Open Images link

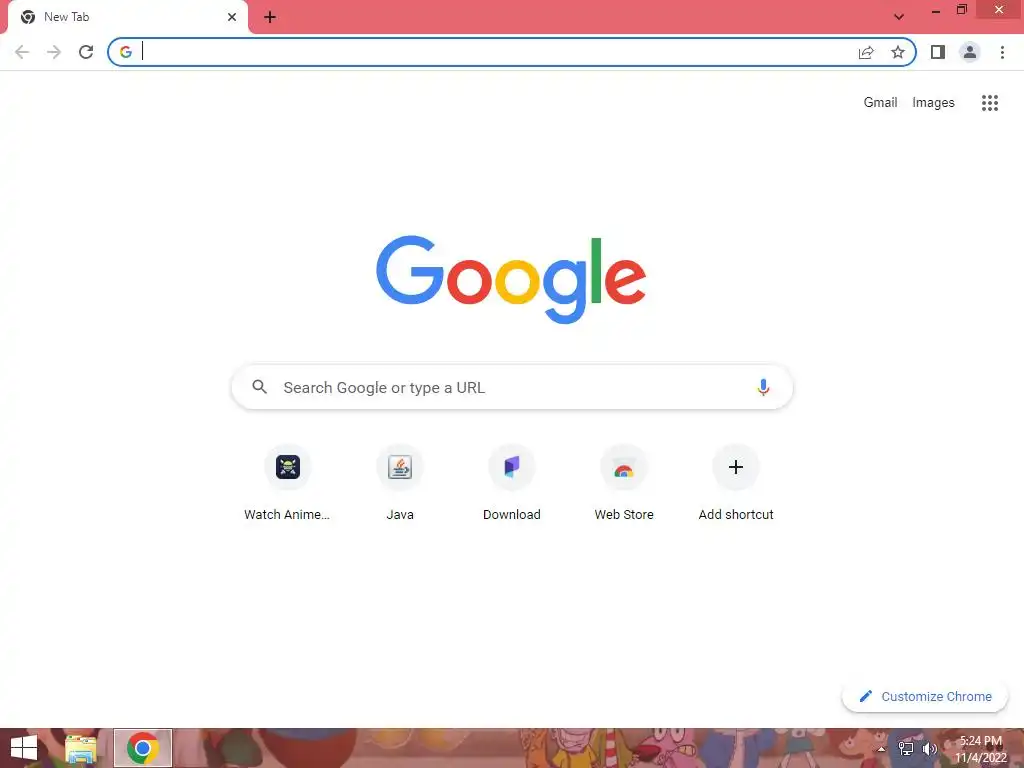[933, 103]
